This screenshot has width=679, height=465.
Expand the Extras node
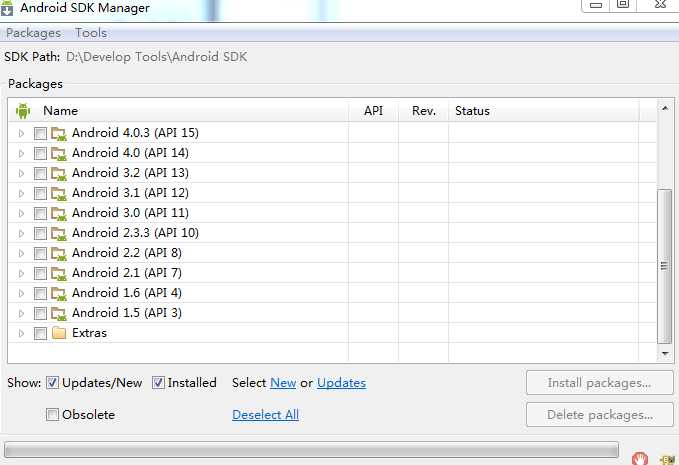[21, 333]
